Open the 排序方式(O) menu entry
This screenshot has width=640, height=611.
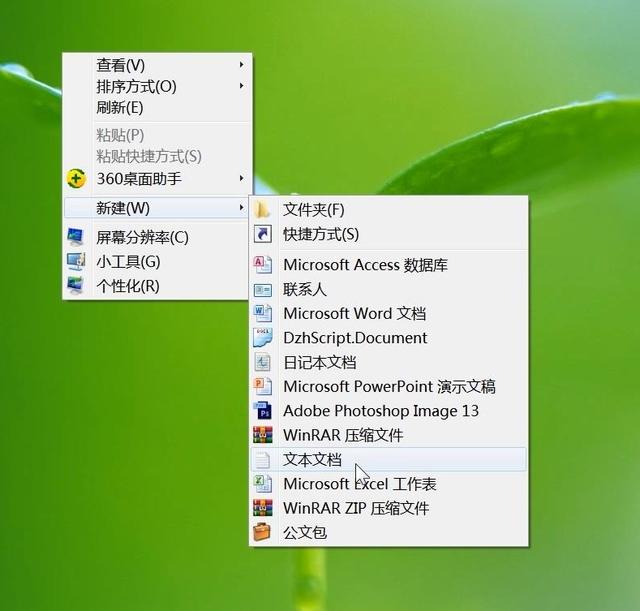(157, 86)
